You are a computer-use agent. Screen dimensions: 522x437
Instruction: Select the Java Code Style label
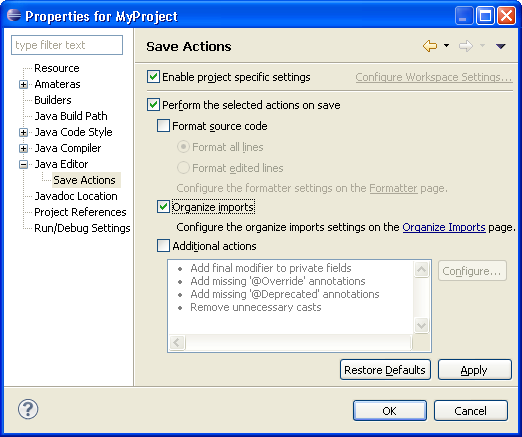click(74, 132)
